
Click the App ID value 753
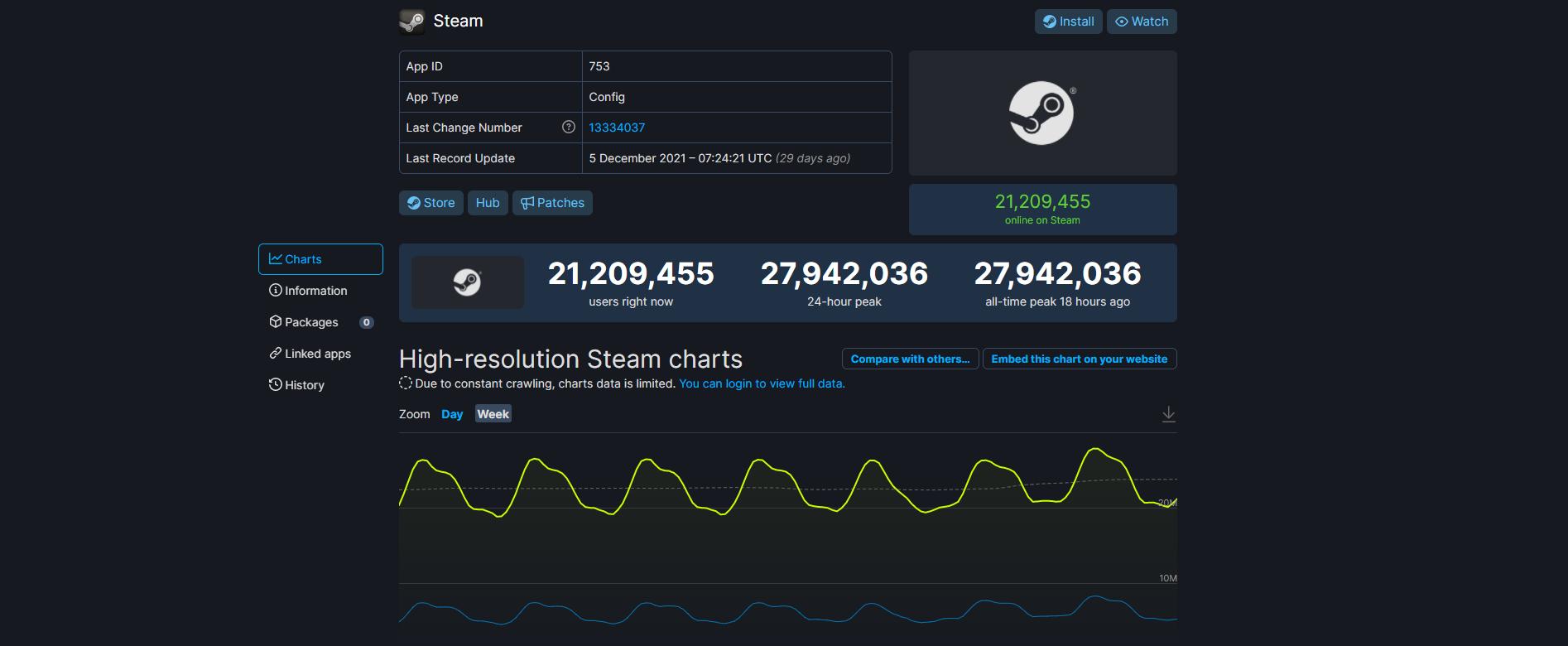[x=599, y=66]
